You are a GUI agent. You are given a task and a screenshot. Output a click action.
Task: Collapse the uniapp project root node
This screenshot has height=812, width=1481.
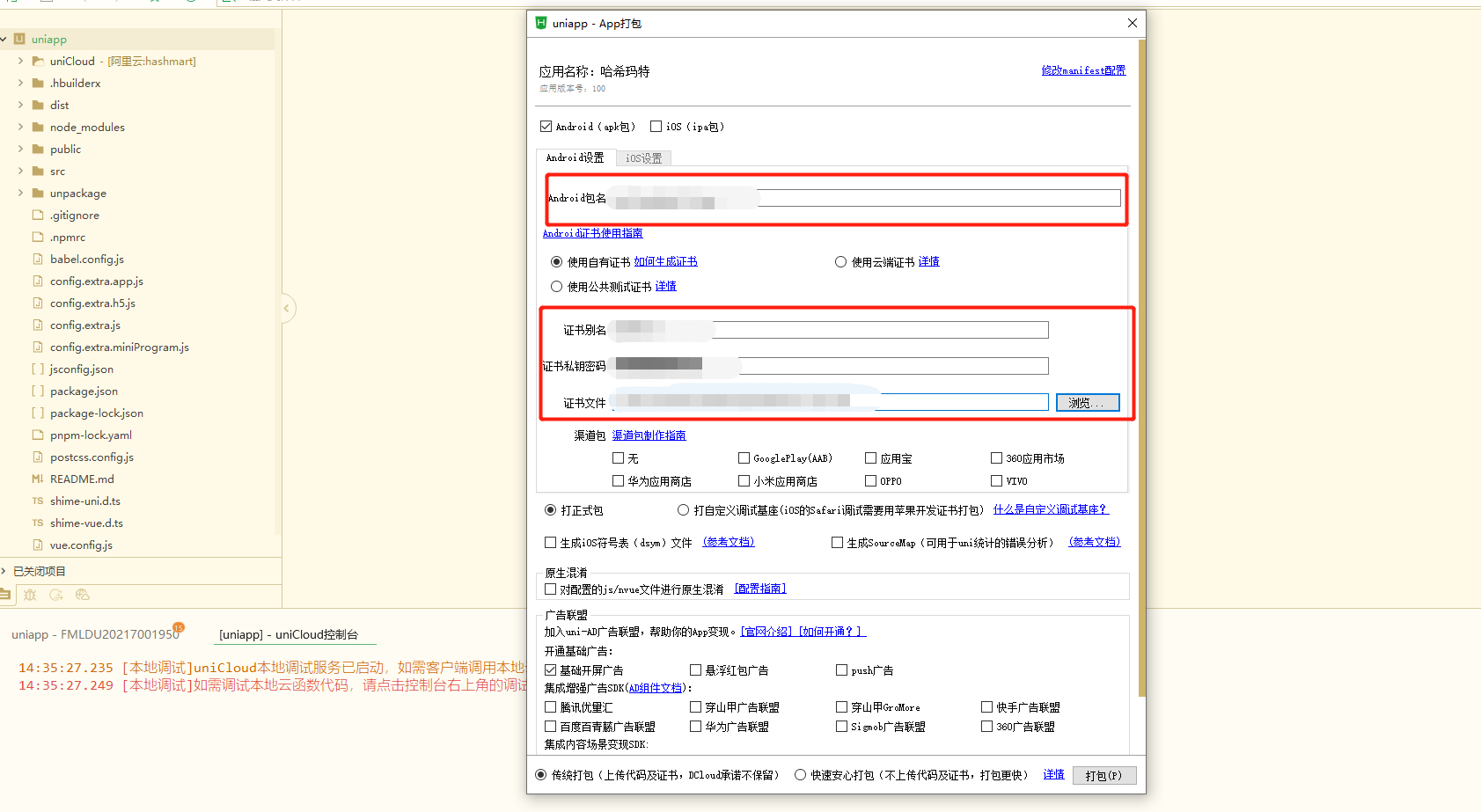pos(4,40)
